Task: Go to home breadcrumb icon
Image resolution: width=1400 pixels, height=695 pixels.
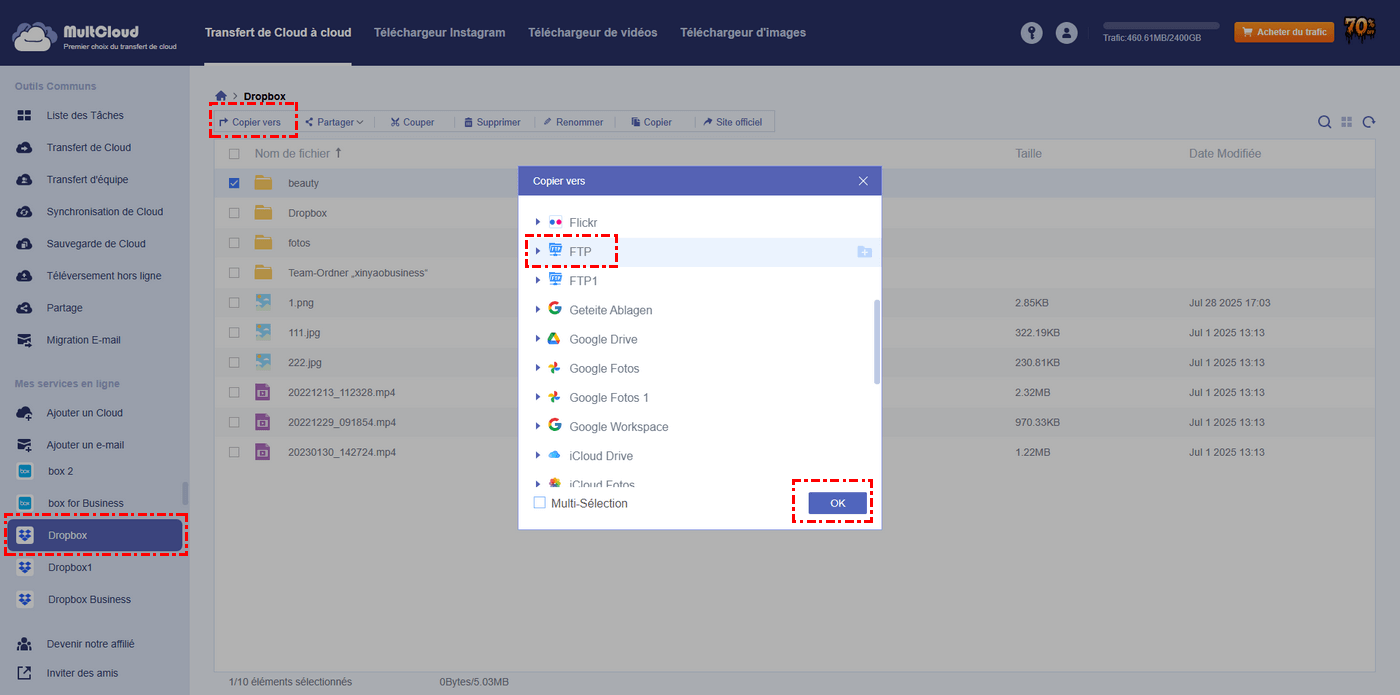Action: click(x=221, y=96)
